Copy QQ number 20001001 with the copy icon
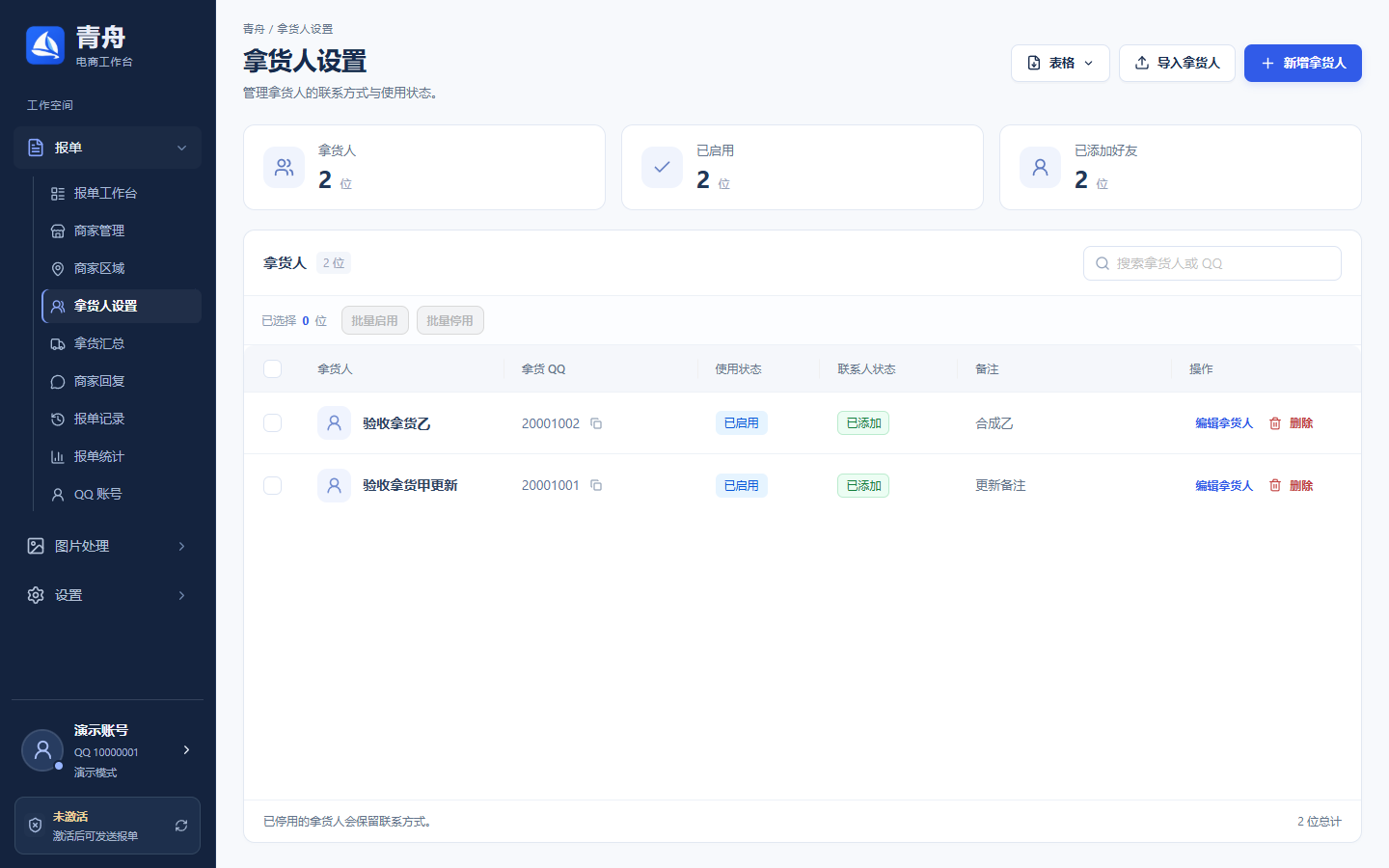The width and height of the screenshot is (1389, 868). 596,485
